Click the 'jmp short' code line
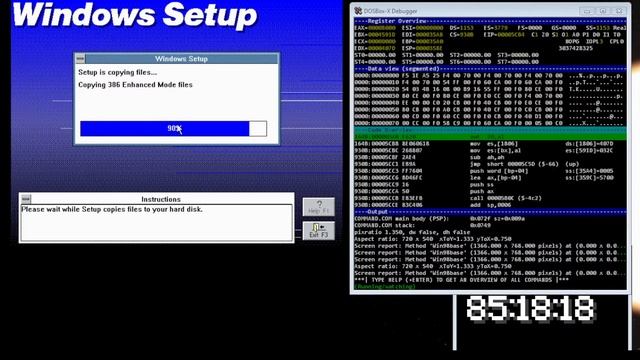Screen dimensions: 640x360 tap(490, 164)
